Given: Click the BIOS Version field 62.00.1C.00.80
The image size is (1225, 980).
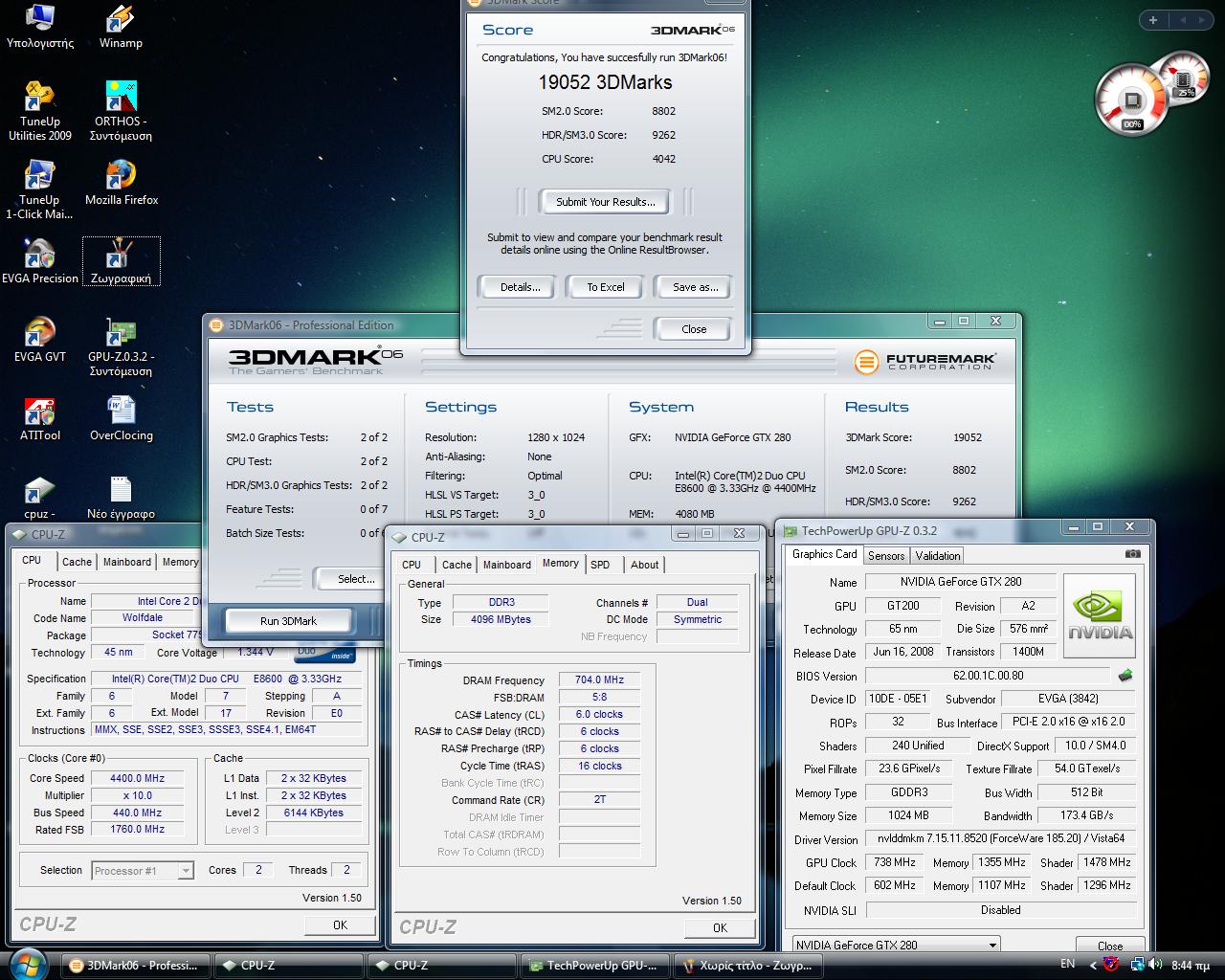Looking at the screenshot, I should pos(988,676).
